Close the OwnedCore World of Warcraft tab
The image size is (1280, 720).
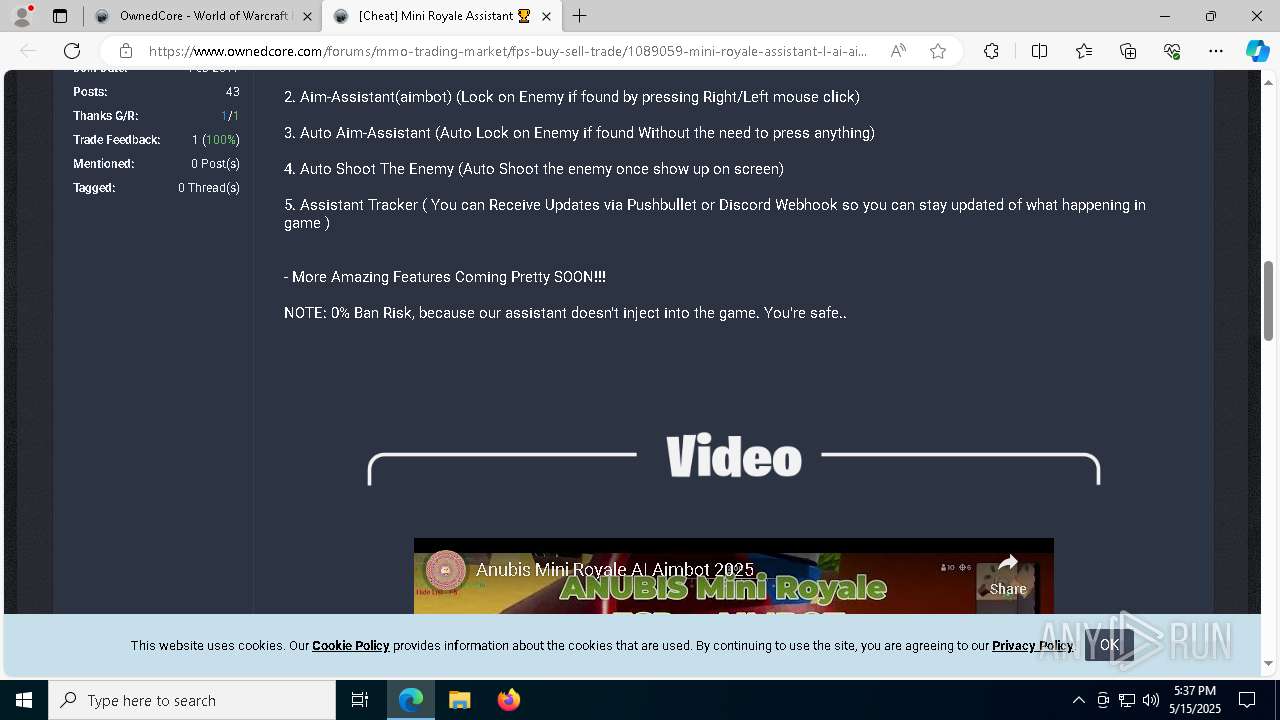click(306, 16)
